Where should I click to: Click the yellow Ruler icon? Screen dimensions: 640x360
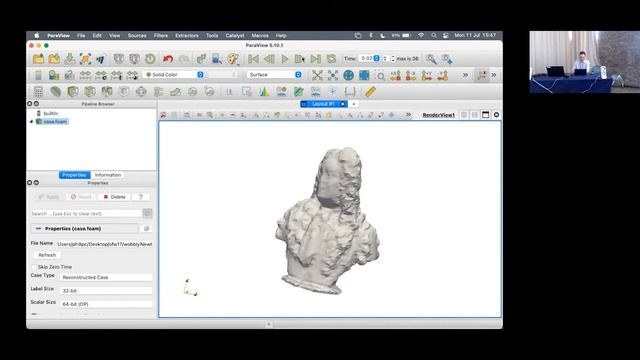click(370, 92)
